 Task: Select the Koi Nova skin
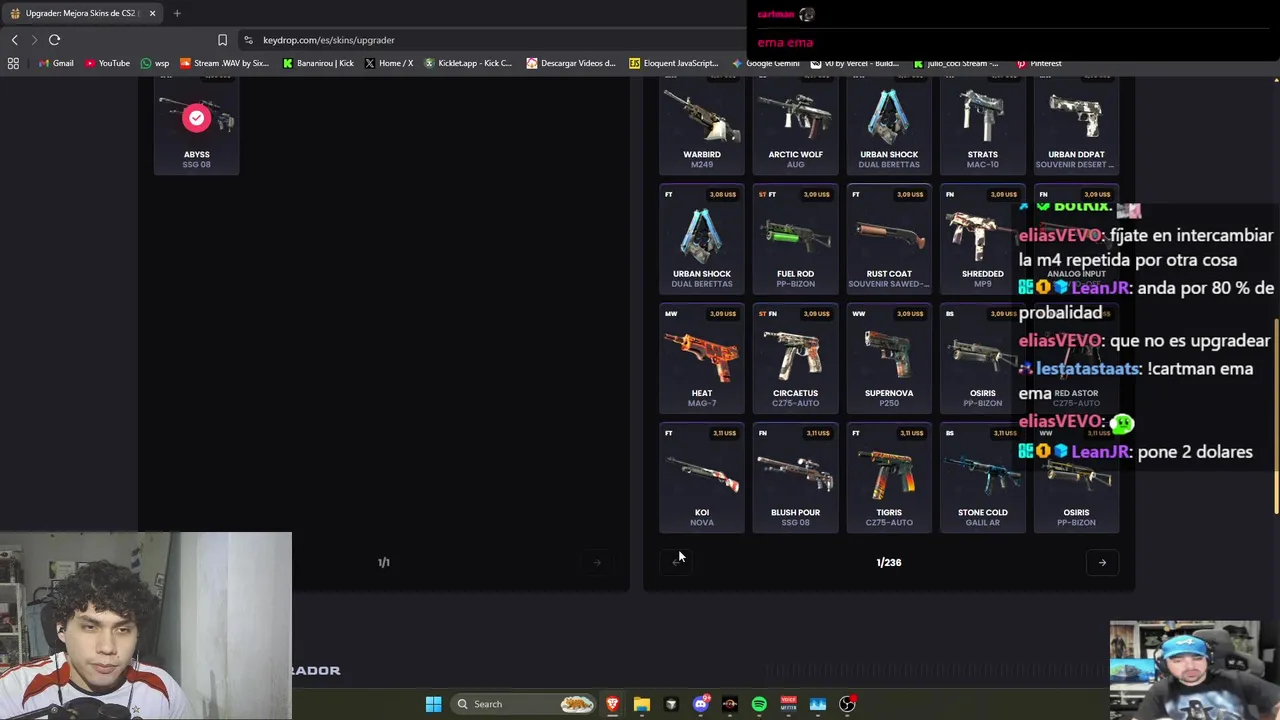(x=702, y=478)
